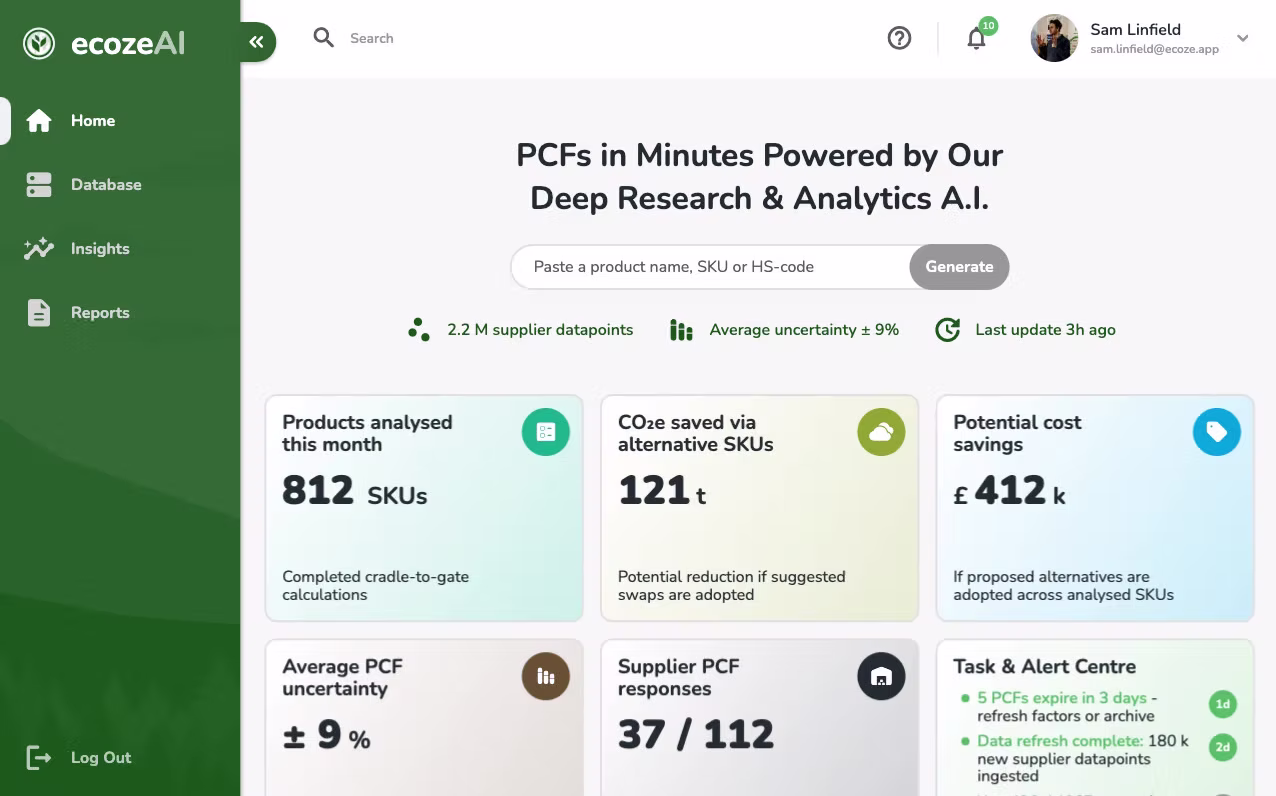Image resolution: width=1276 pixels, height=796 pixels.
Task: Click Sam Linfield's profile avatar
Action: tap(1054, 38)
